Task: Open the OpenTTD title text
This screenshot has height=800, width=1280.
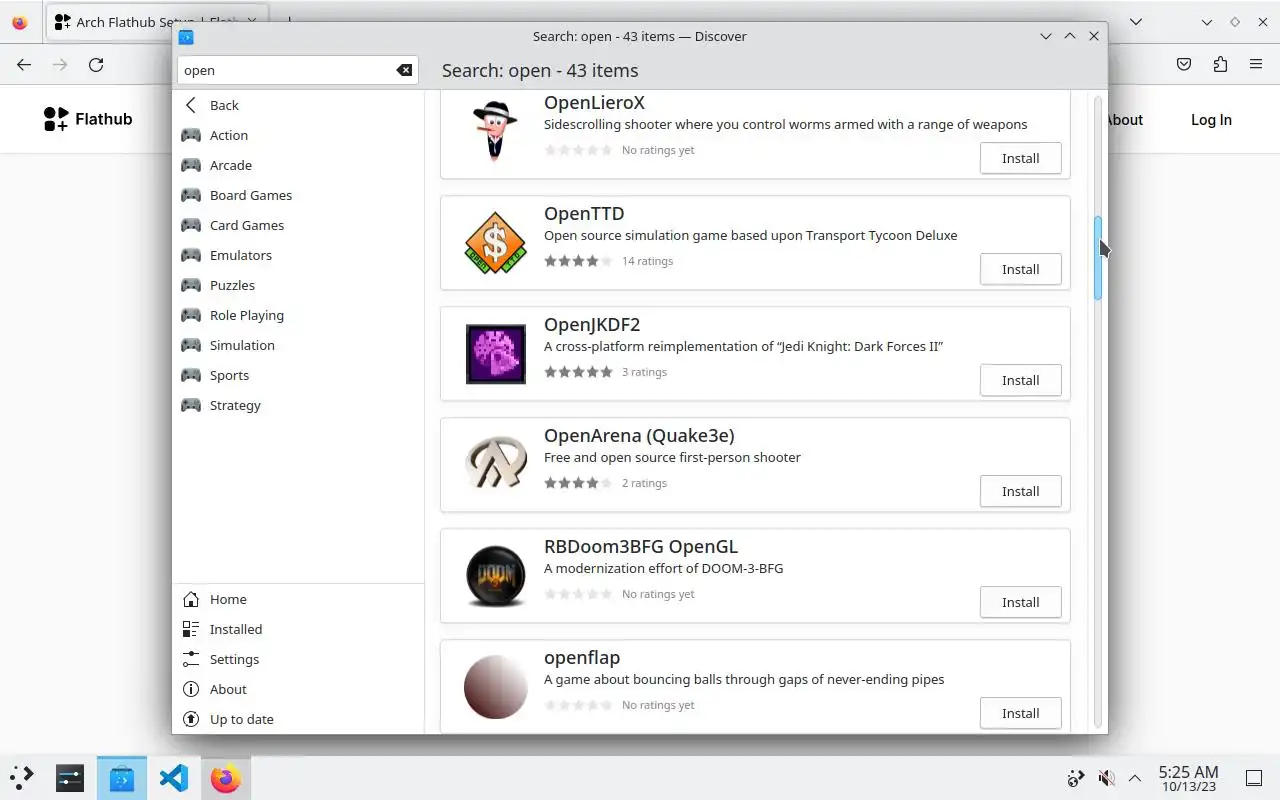Action: (x=584, y=214)
